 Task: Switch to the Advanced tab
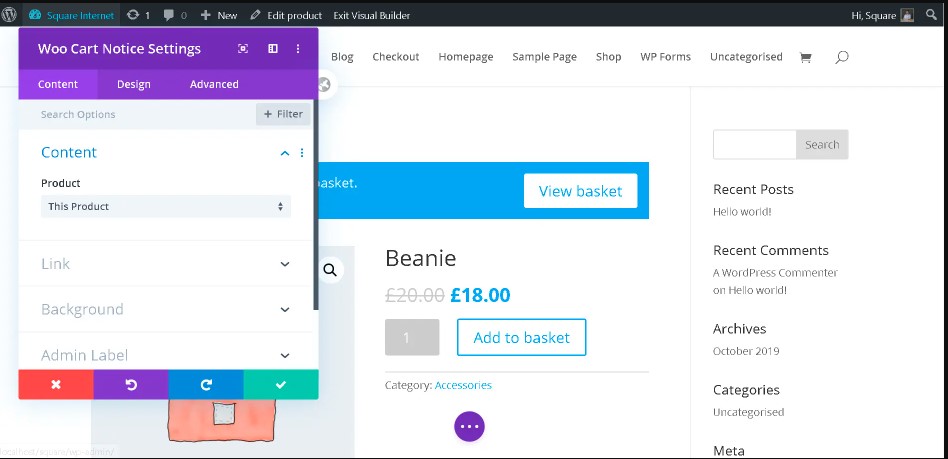tap(214, 85)
